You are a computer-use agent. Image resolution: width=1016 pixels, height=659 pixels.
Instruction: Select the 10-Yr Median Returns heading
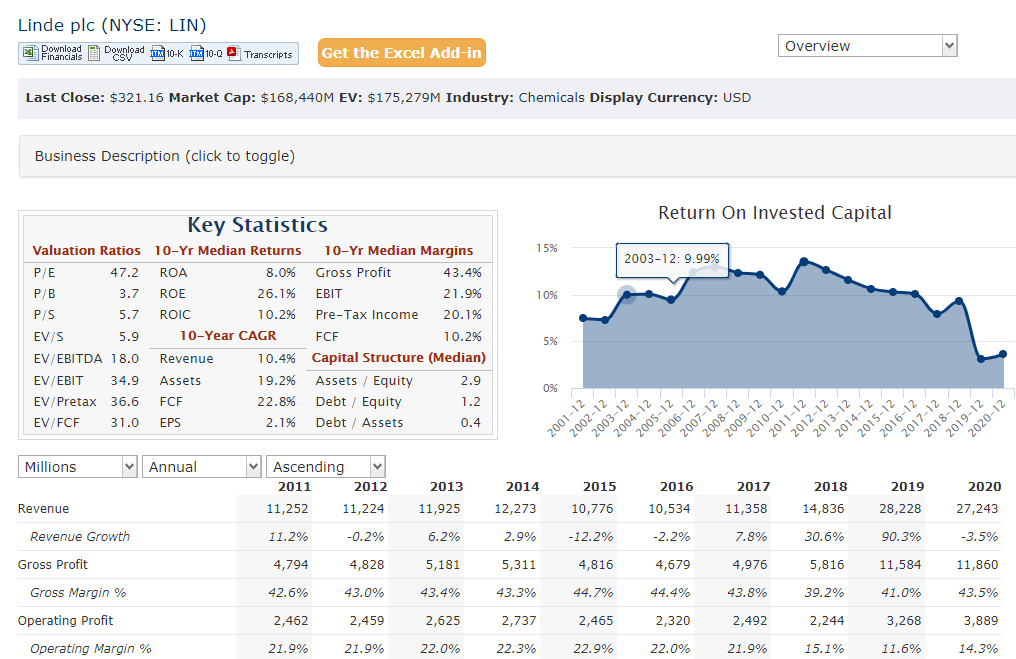point(228,251)
